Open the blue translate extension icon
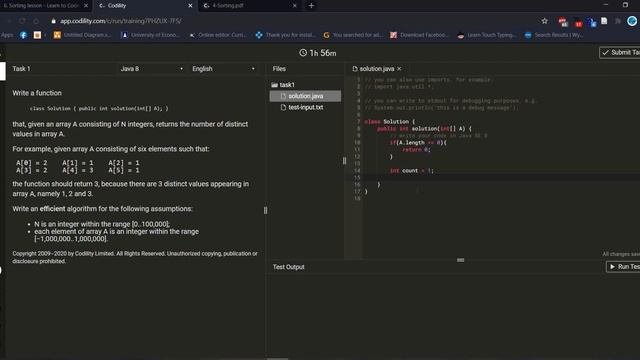Image resolution: width=640 pixels, height=360 pixels. point(591,22)
